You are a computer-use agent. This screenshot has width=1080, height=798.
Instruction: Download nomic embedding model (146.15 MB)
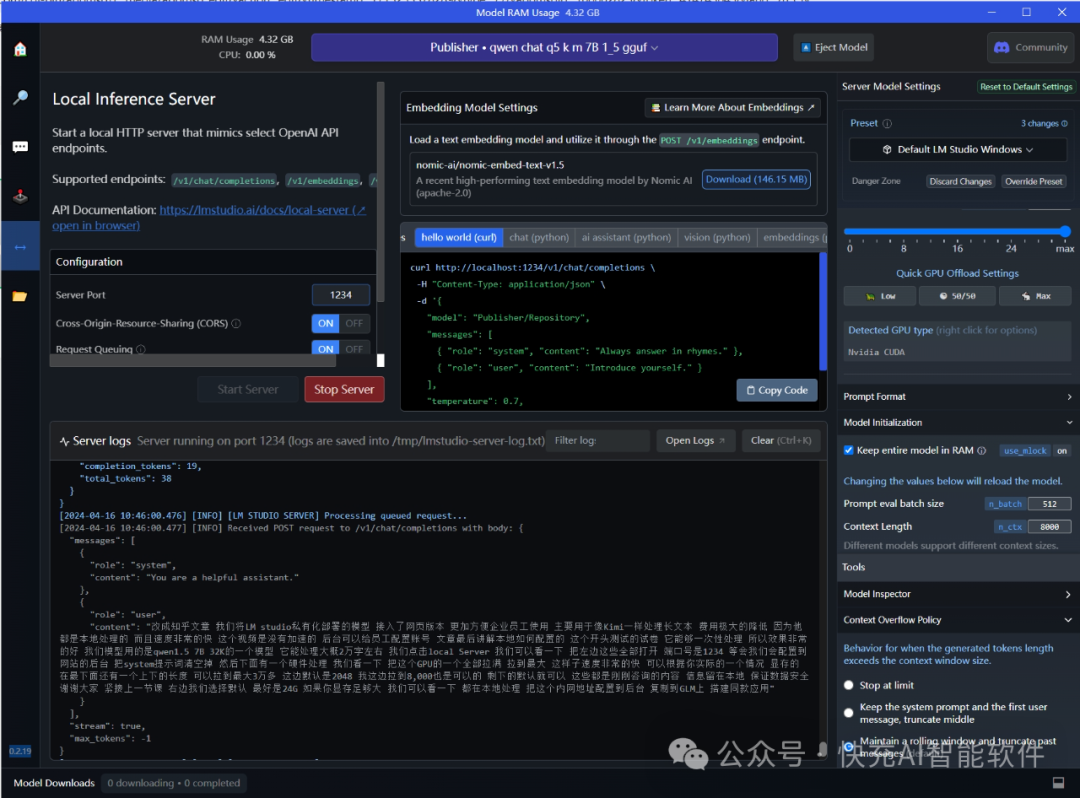756,179
